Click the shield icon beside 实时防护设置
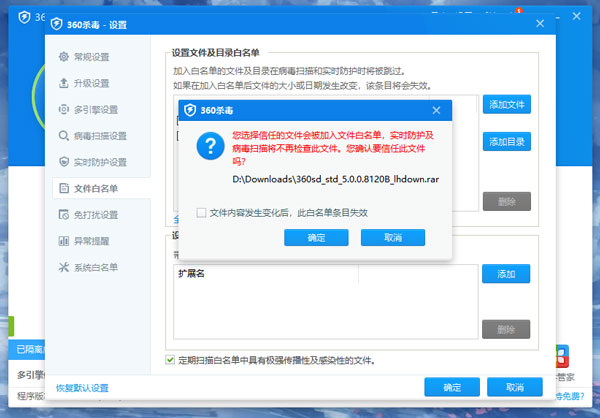This screenshot has width=600, height=418. click(x=64, y=162)
